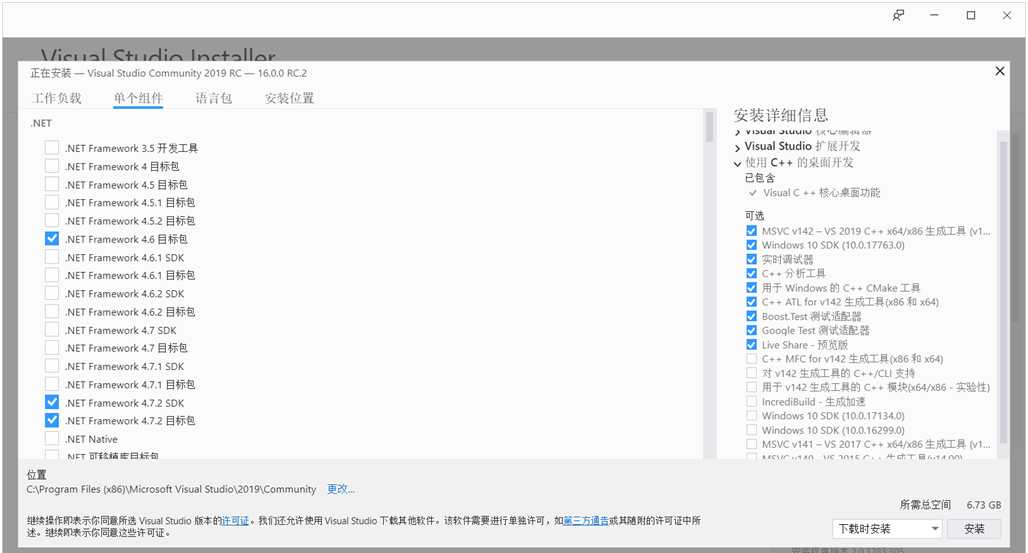Open the 许可证 license link
The height and width of the screenshot is (553, 1028).
[x=235, y=520]
